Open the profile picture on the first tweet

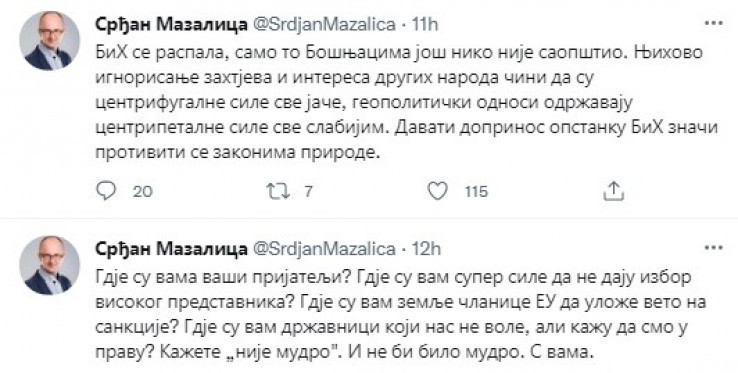pyautogui.click(x=50, y=41)
